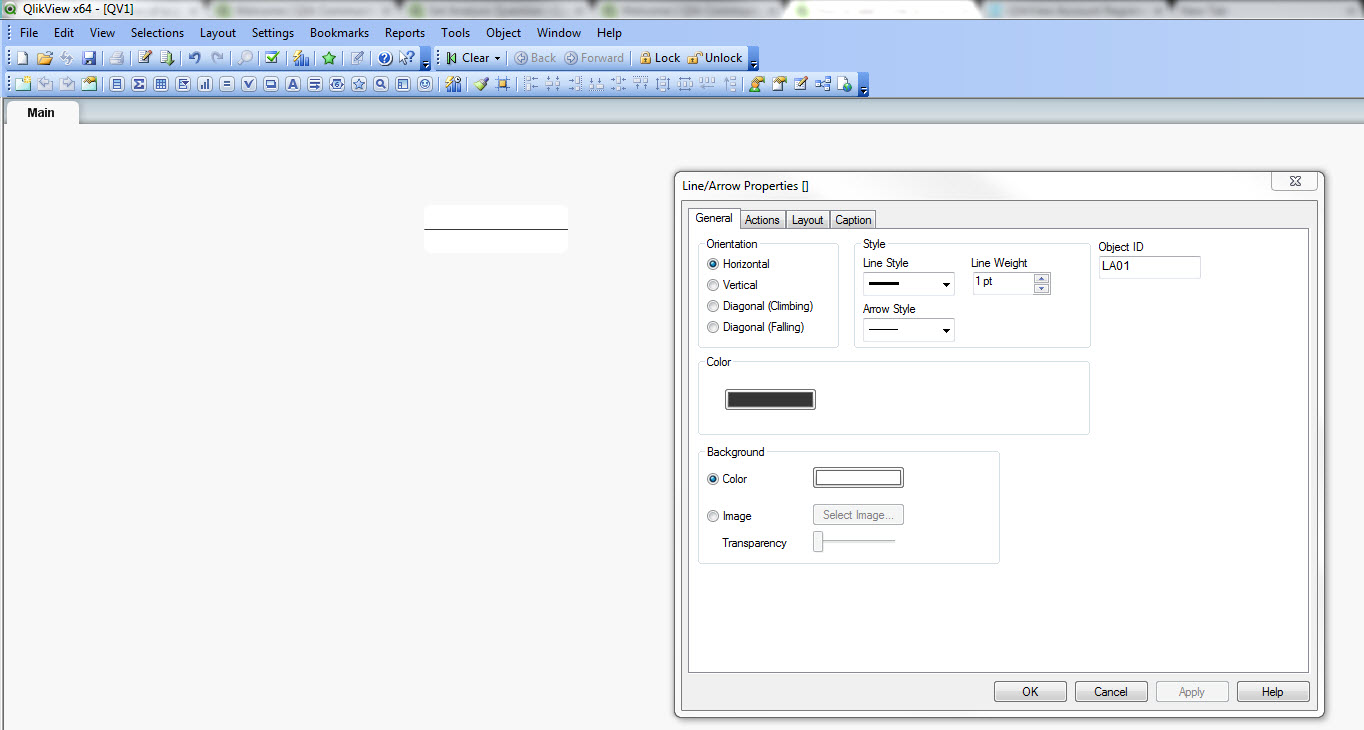Screen dimensions: 1364x730
Task: Select Image background radio button
Action: (x=713, y=516)
